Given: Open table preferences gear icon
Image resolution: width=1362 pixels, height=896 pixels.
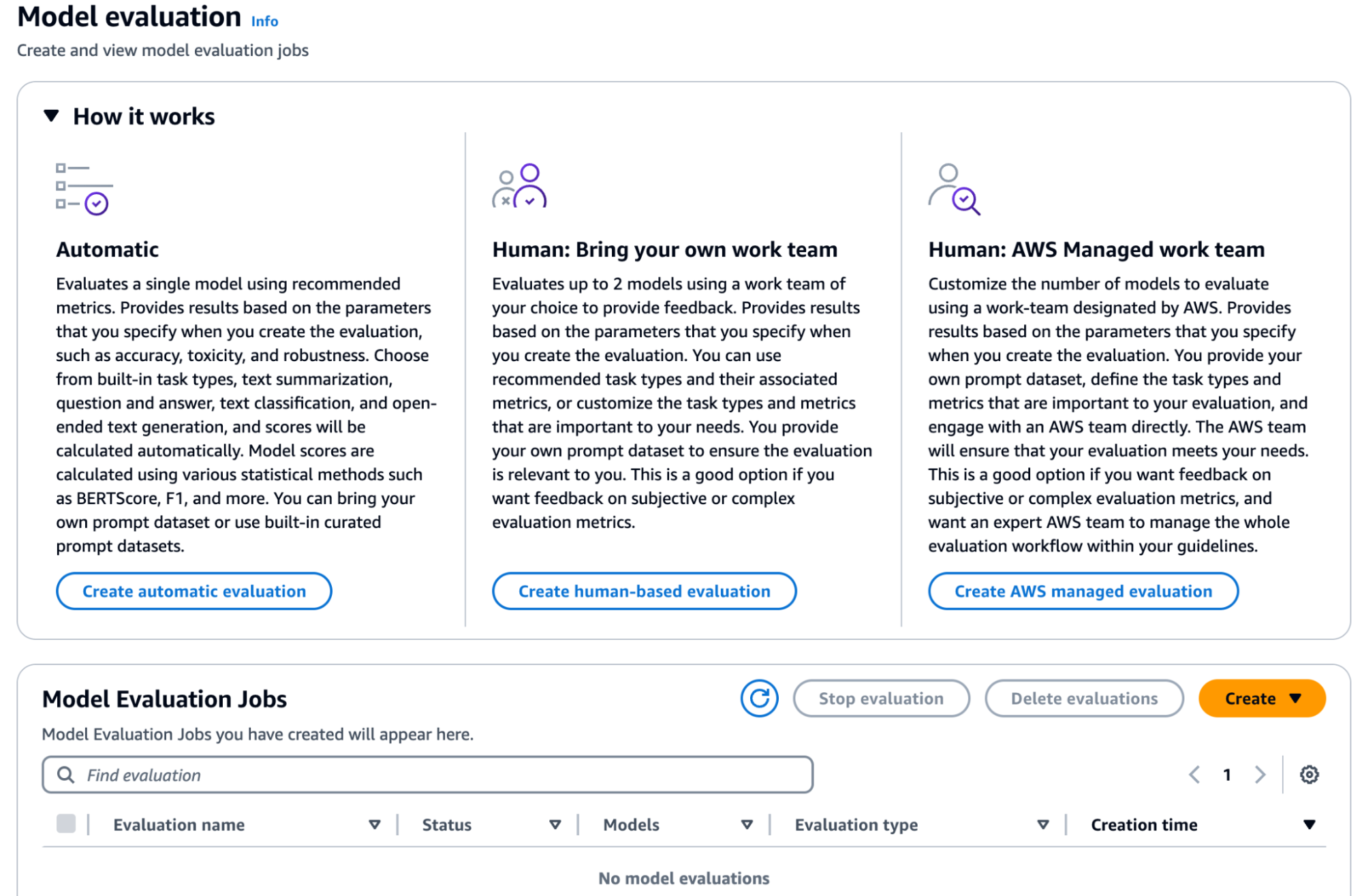Looking at the screenshot, I should click(1309, 775).
